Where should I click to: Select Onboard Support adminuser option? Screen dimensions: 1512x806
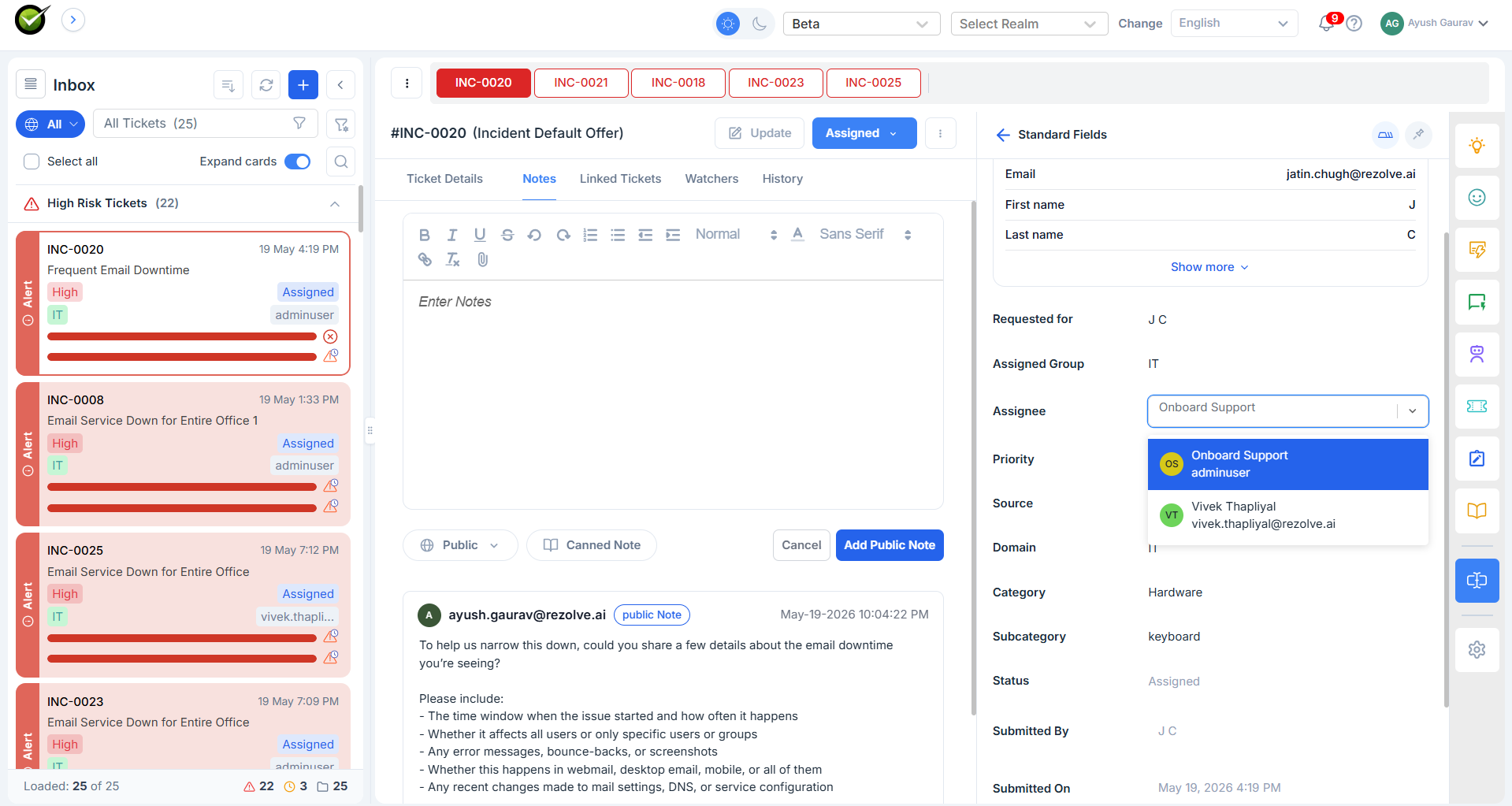point(1287,464)
